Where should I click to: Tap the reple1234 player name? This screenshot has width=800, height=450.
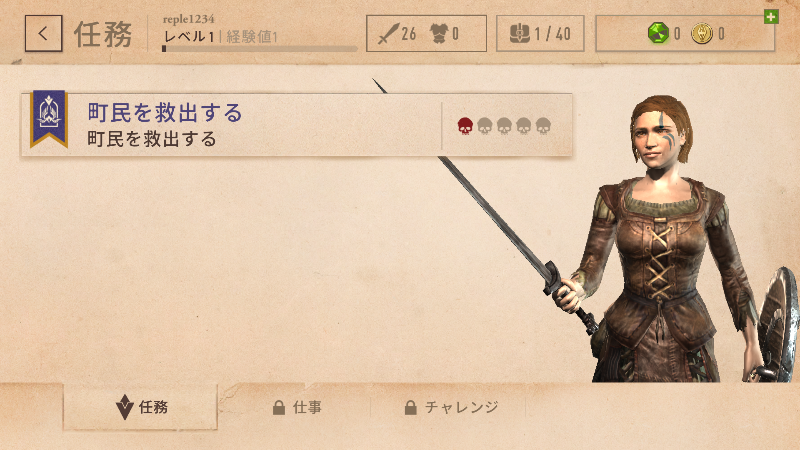188,19
